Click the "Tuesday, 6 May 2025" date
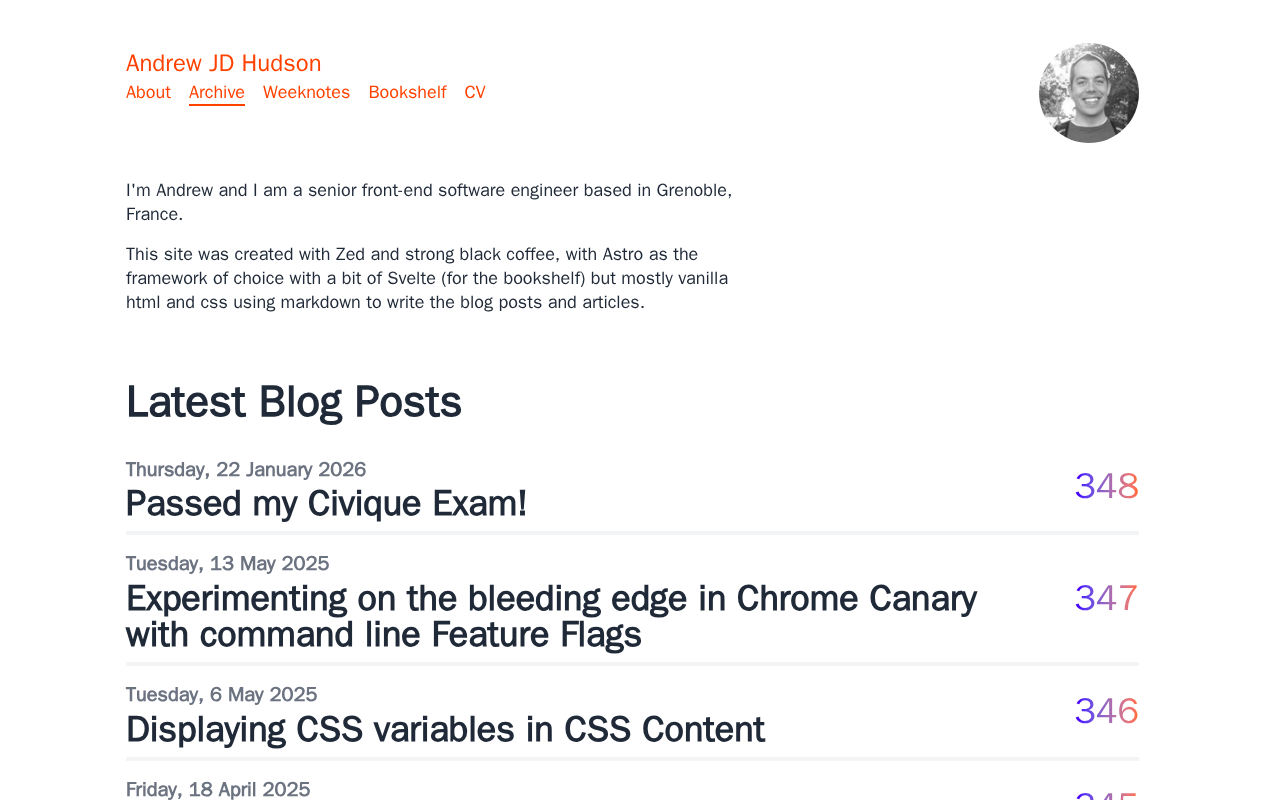 (221, 695)
